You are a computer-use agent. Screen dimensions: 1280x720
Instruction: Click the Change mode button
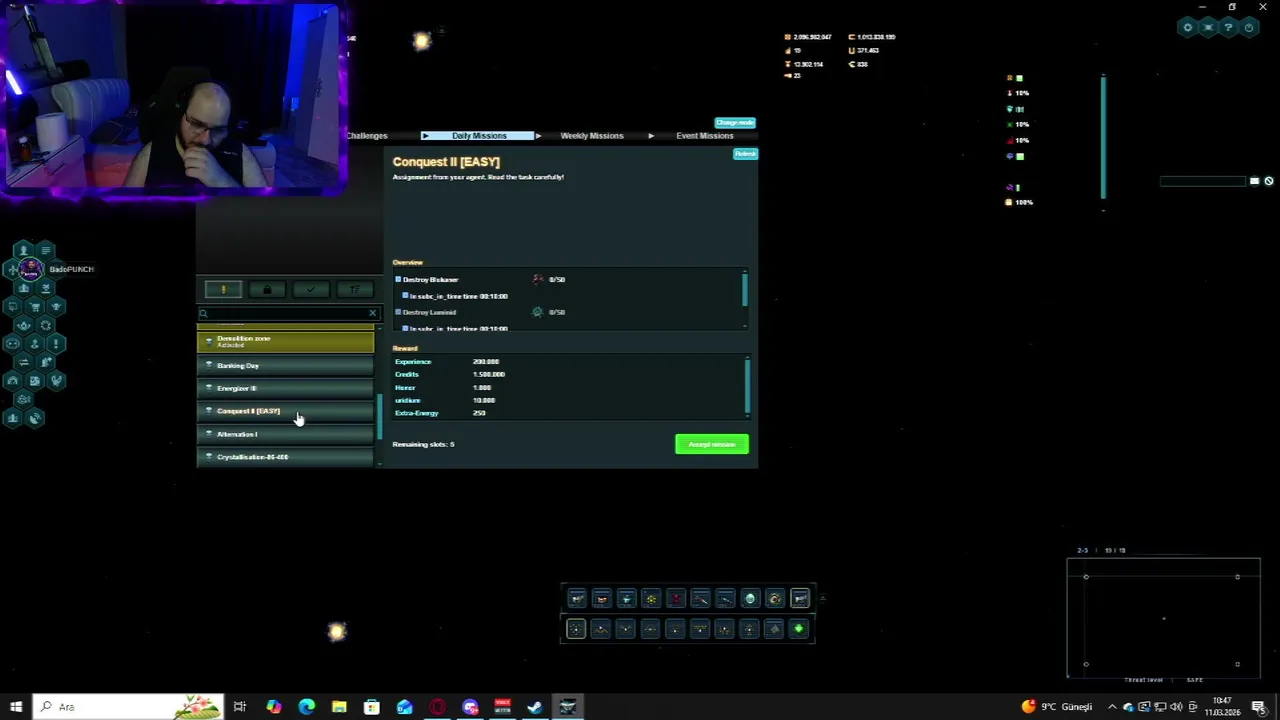[x=735, y=123]
